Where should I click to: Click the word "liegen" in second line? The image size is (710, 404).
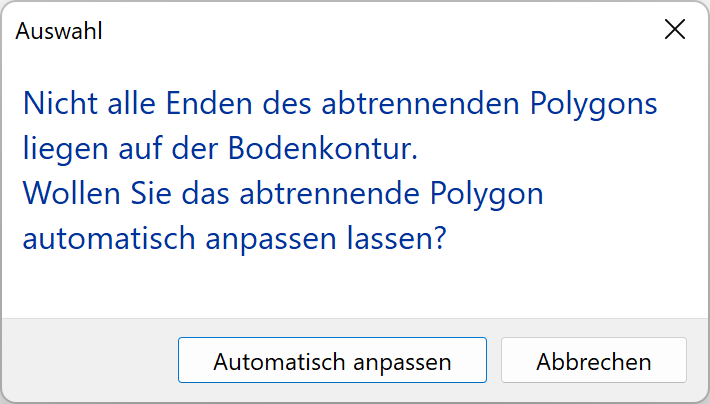pos(59,151)
